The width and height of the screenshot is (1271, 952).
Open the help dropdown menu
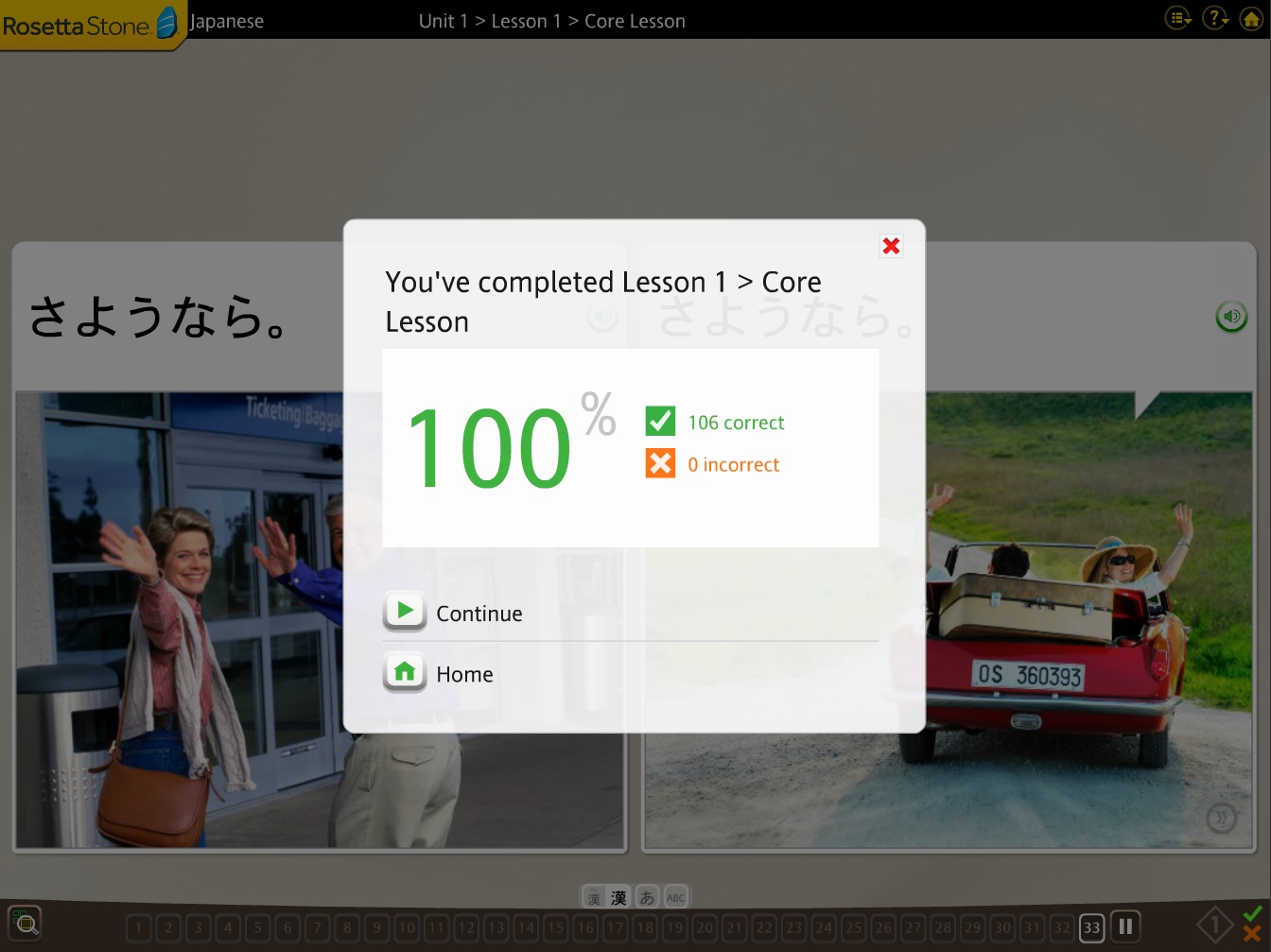(x=1214, y=18)
